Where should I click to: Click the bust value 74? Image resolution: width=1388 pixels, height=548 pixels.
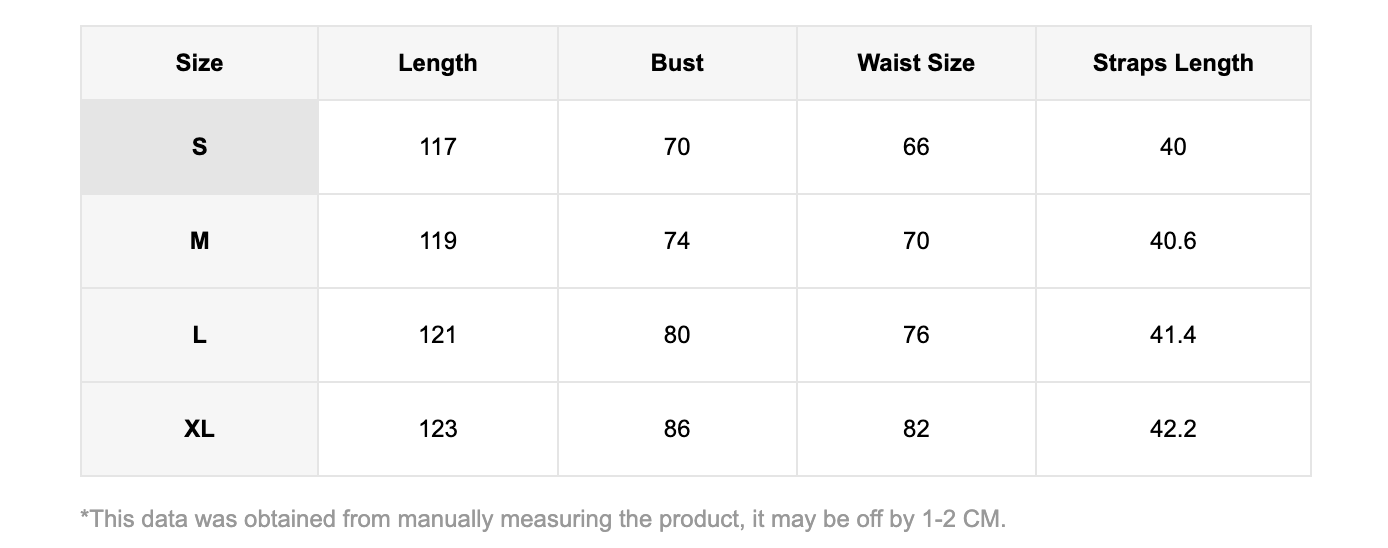click(677, 241)
